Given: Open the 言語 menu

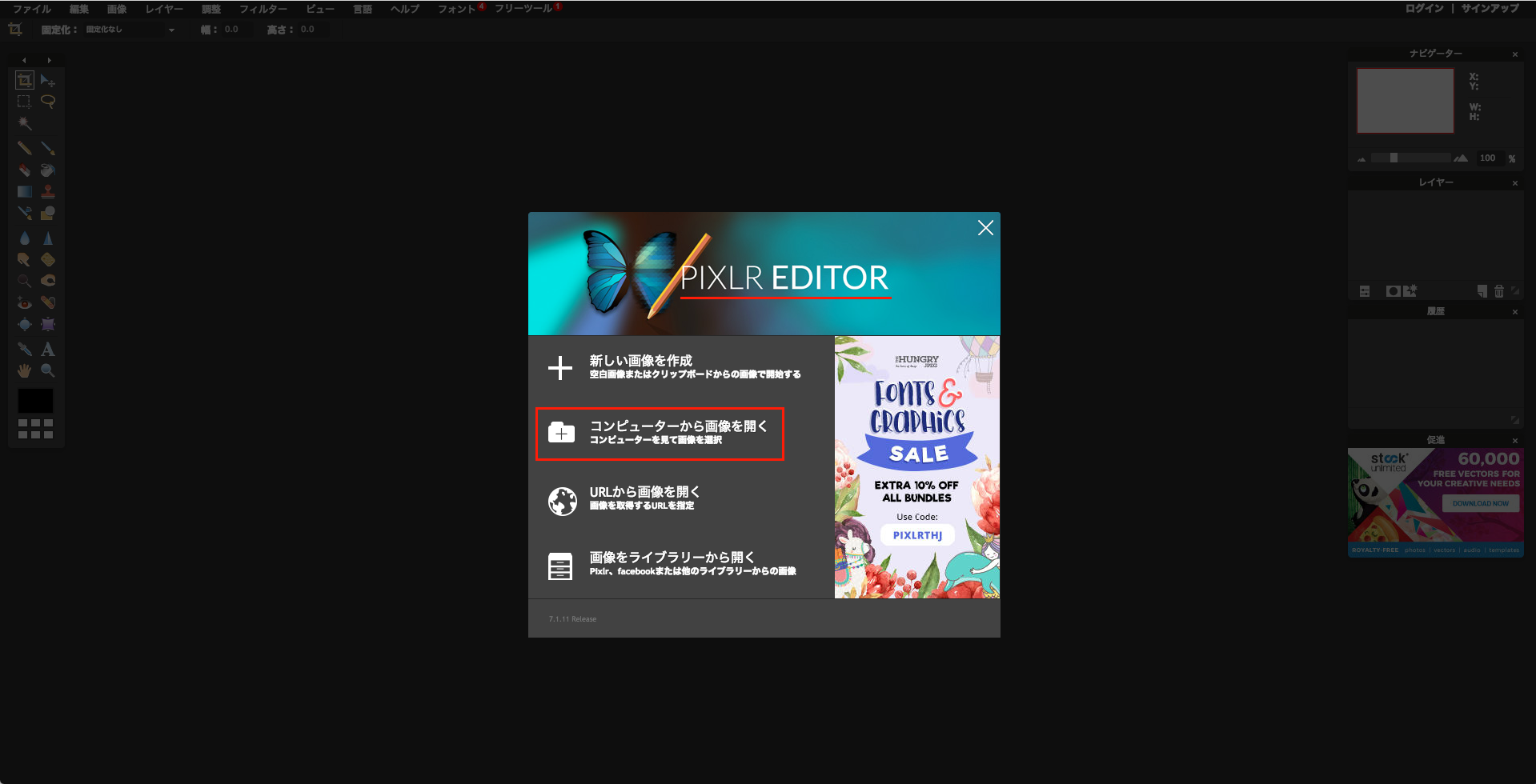Looking at the screenshot, I should pos(363,9).
